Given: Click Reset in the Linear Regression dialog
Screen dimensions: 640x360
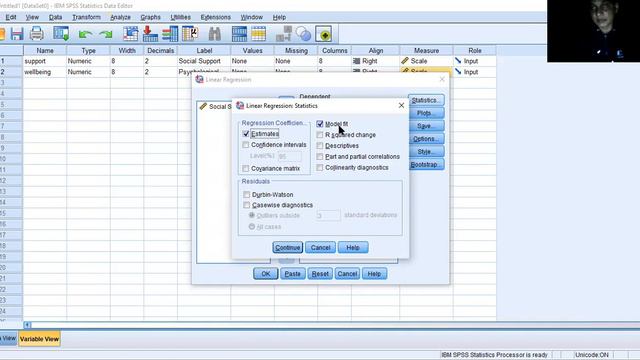Looking at the screenshot, I should (320, 273).
